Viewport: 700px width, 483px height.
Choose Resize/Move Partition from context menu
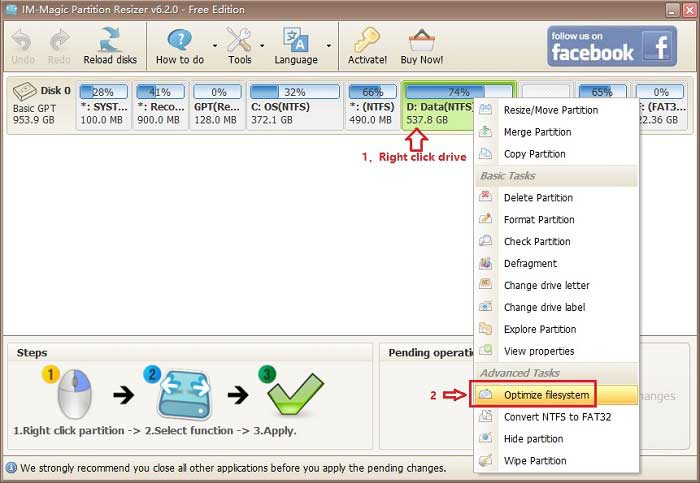coord(556,110)
